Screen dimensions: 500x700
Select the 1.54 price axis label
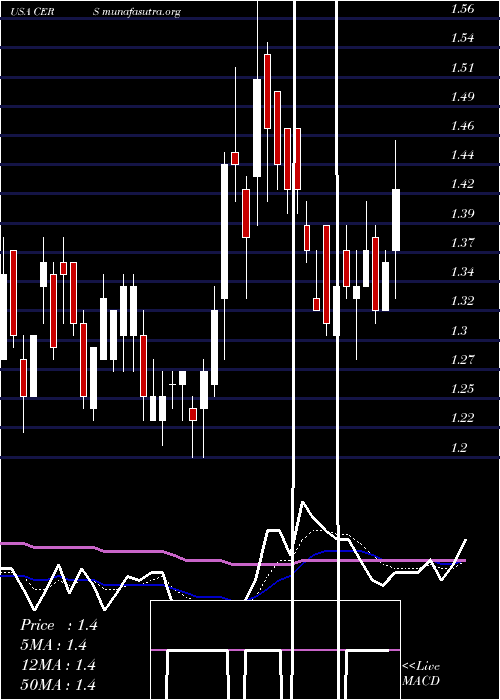[462, 38]
